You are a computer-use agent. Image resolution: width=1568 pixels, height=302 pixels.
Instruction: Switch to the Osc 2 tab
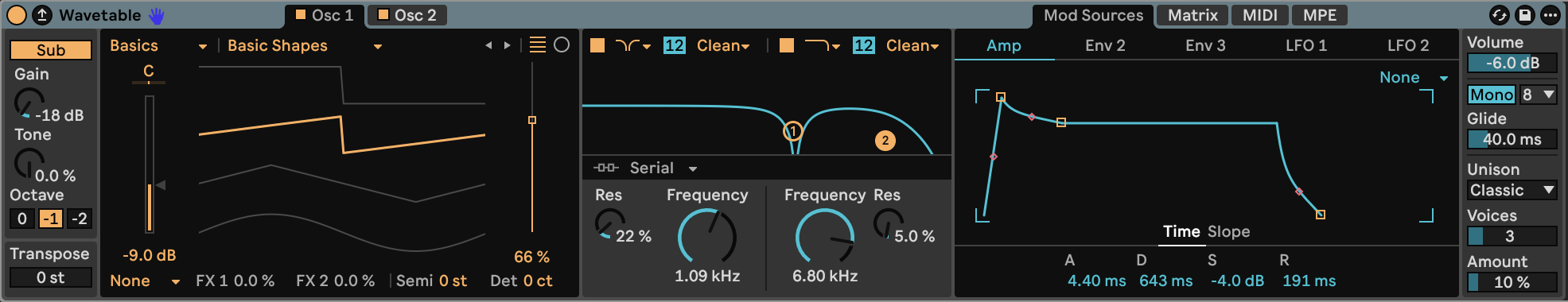(x=407, y=15)
